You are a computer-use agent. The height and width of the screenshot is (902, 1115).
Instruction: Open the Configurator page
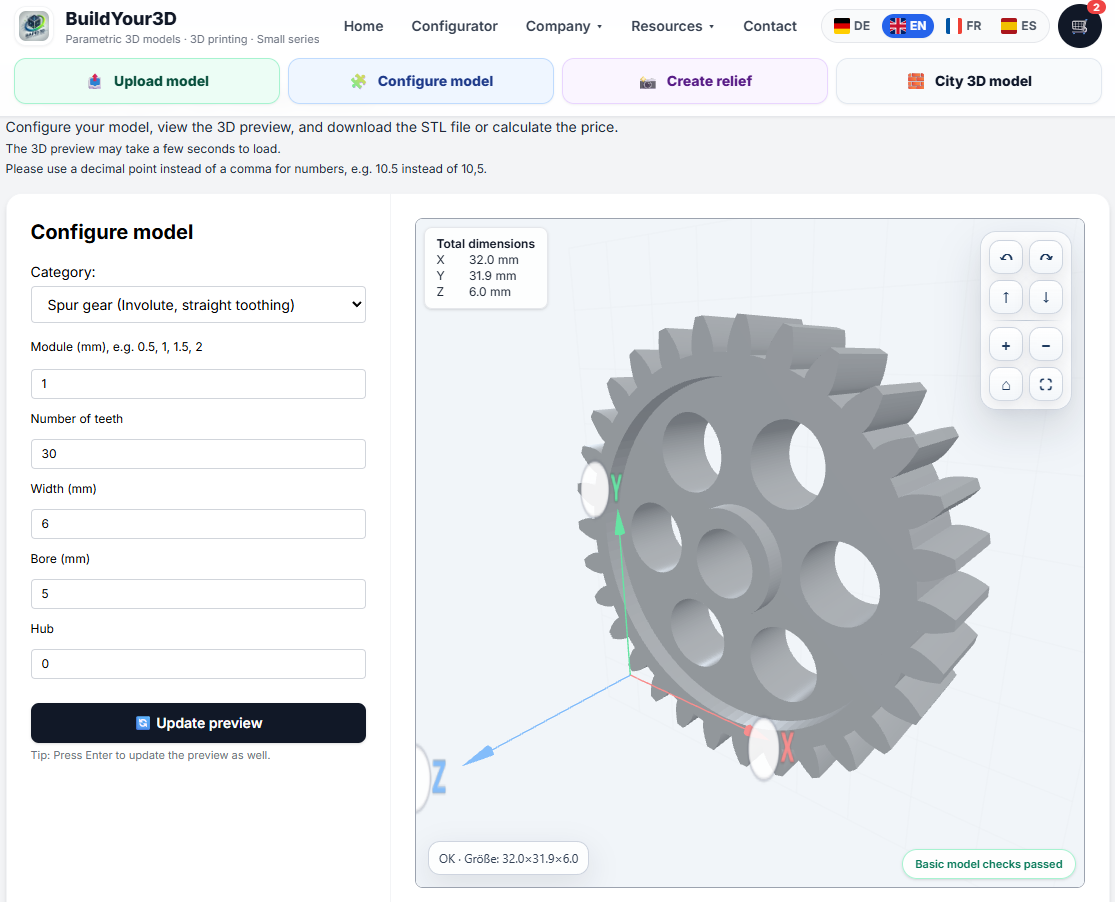point(454,26)
